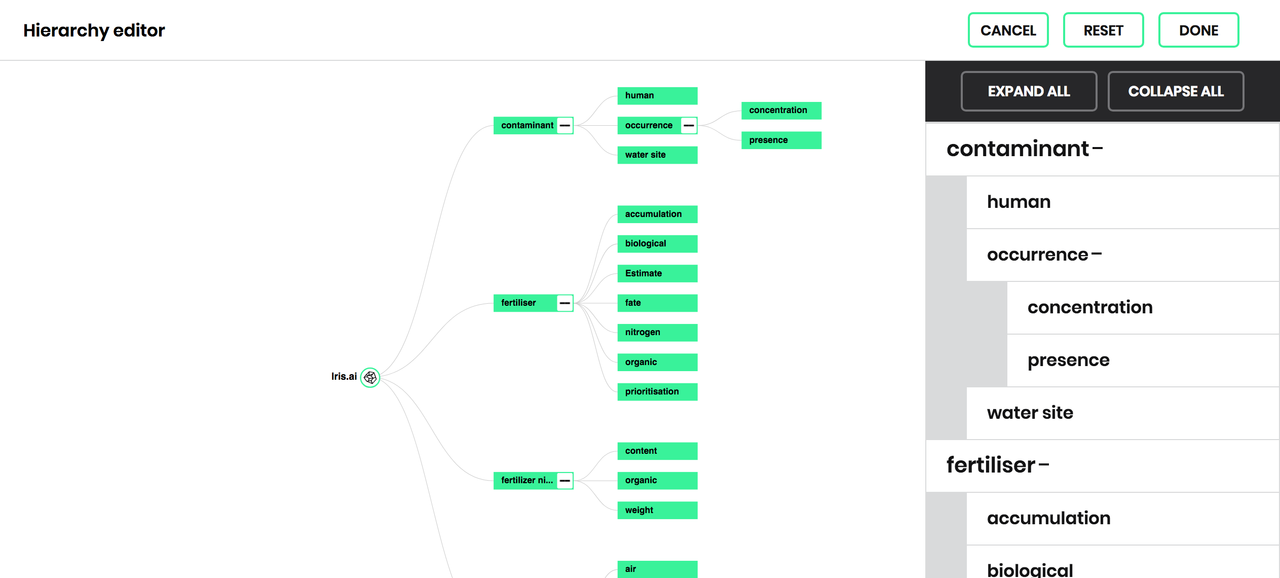Select the content node in the tree
The height and width of the screenshot is (578, 1280).
[657, 451]
